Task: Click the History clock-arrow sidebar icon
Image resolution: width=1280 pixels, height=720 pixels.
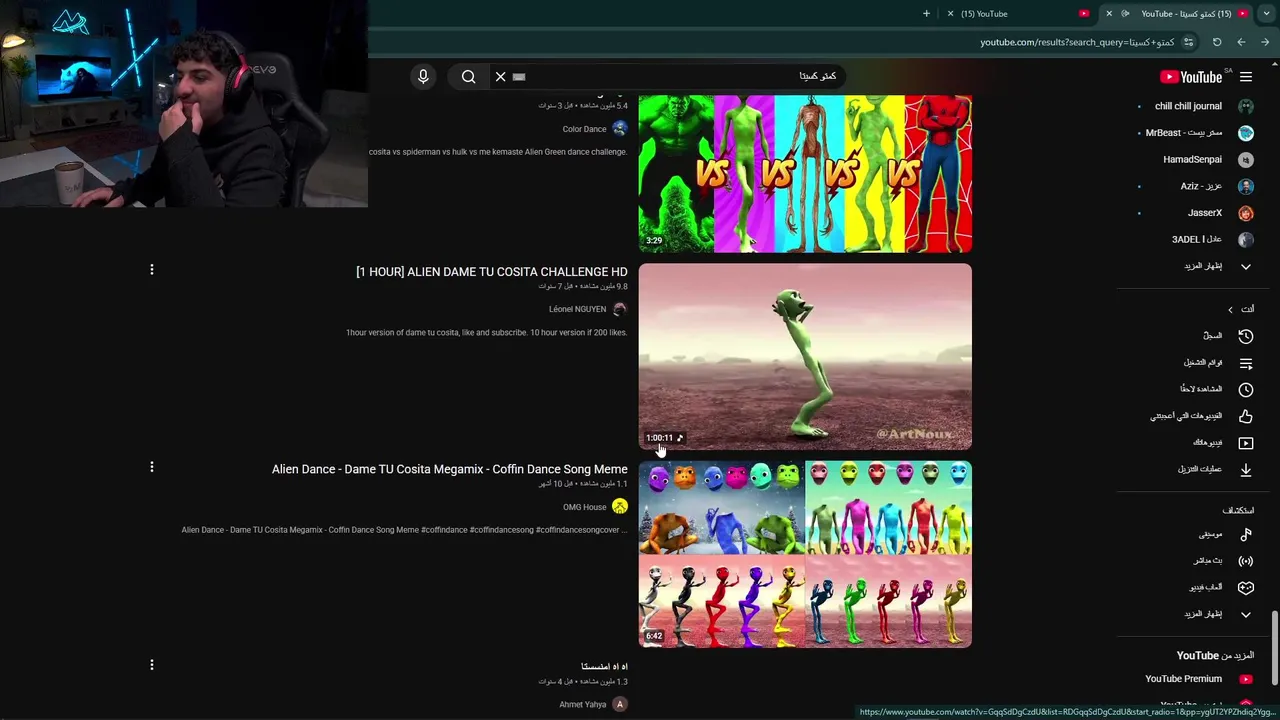Action: click(x=1246, y=336)
